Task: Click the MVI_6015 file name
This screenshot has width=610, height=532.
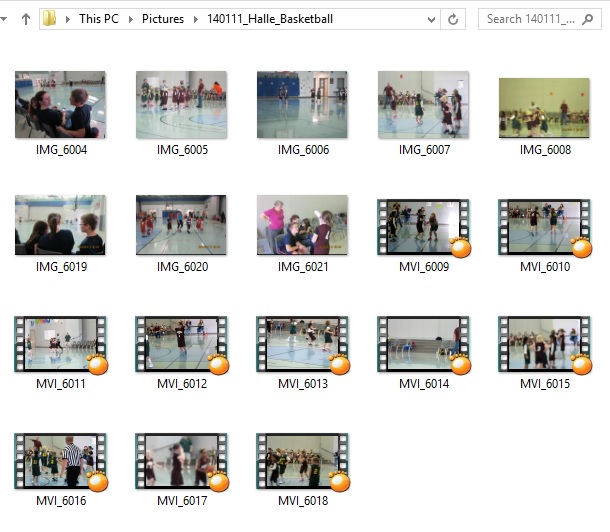Action: (x=545, y=384)
